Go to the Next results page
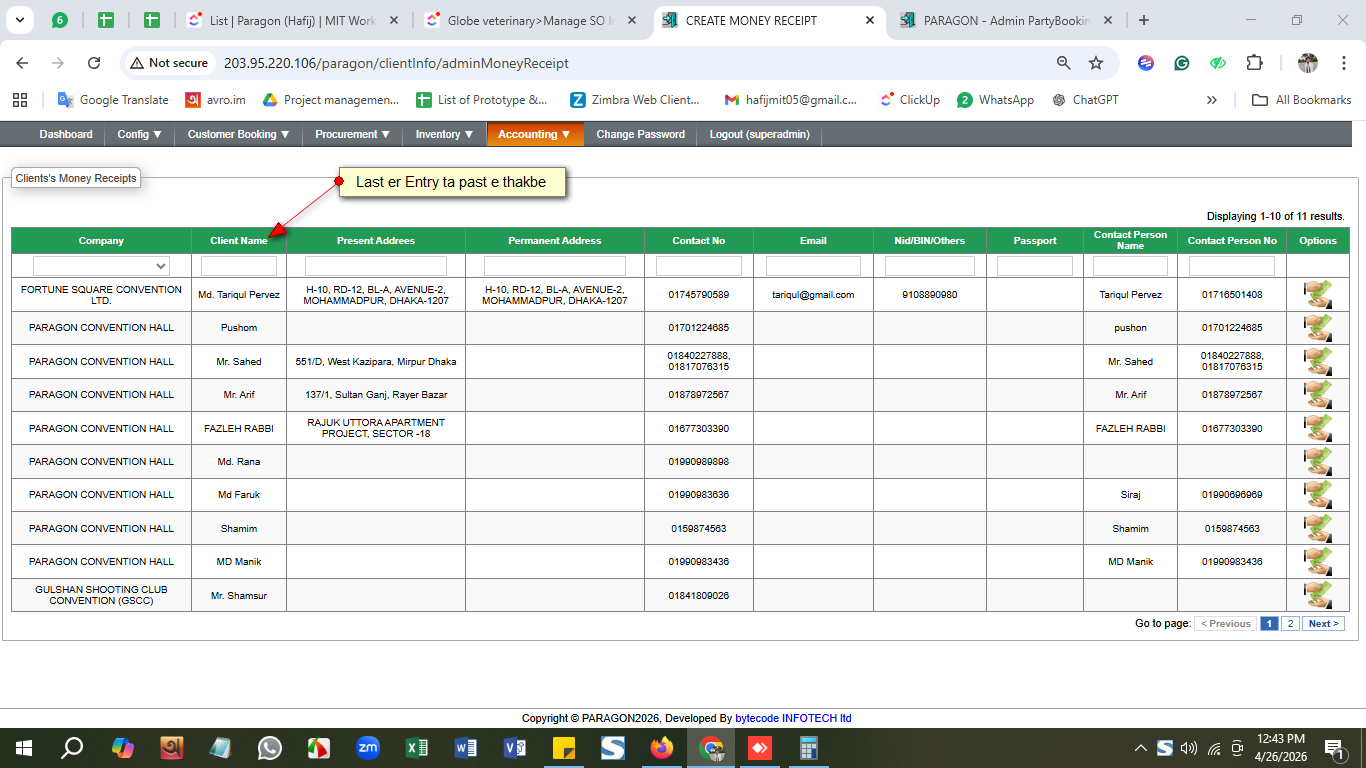This screenshot has height=768, width=1366. tap(1323, 624)
